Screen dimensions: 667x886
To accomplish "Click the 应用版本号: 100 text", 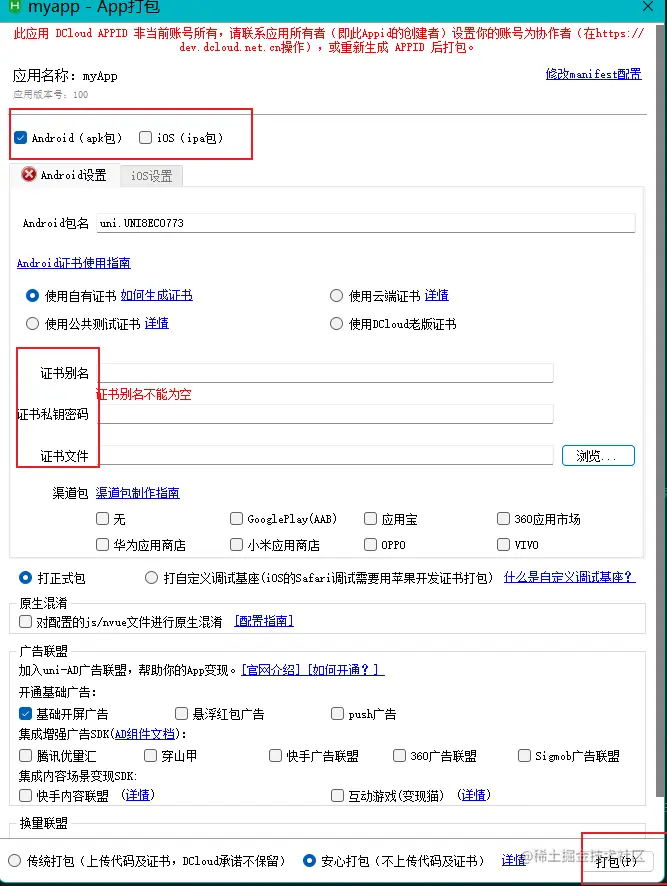I will [50, 94].
